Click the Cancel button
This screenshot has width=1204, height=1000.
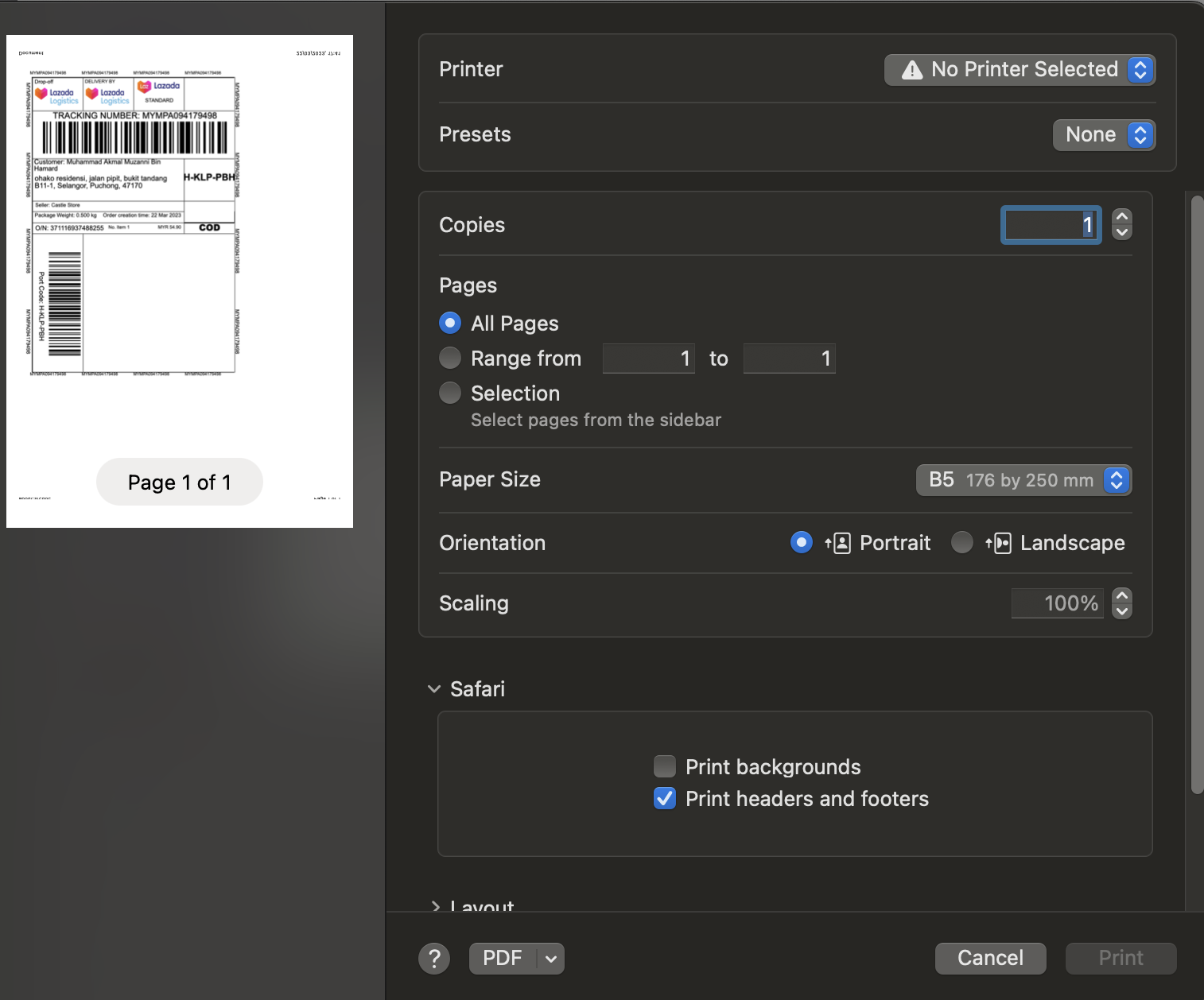pos(990,959)
